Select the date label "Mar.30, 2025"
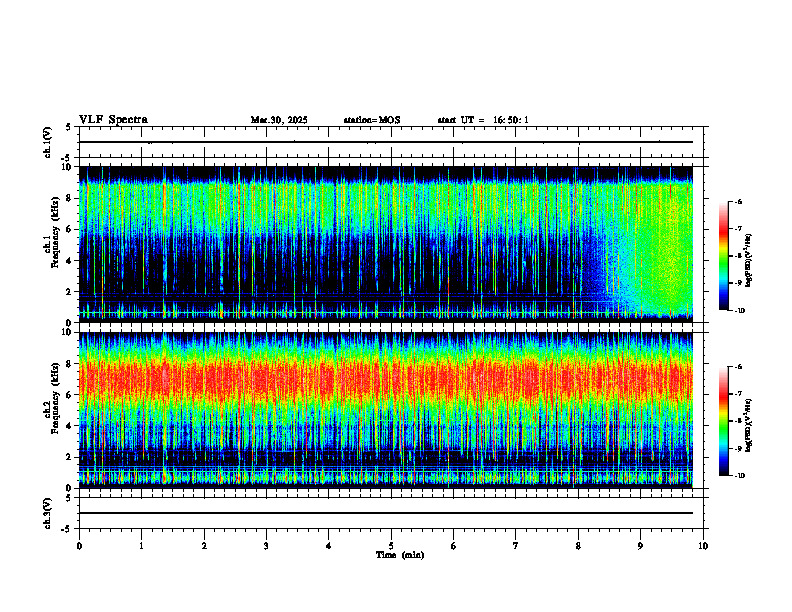 pyautogui.click(x=279, y=120)
